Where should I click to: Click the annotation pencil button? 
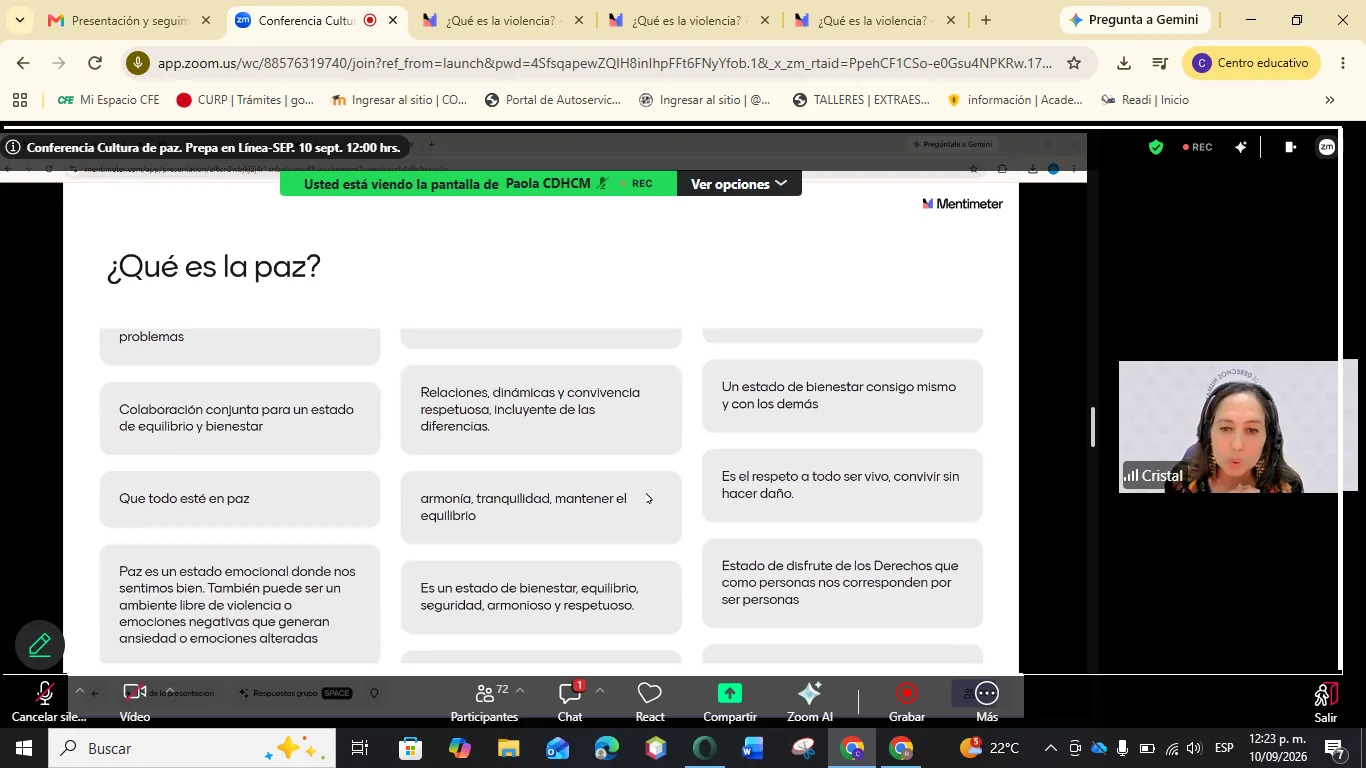coord(40,645)
